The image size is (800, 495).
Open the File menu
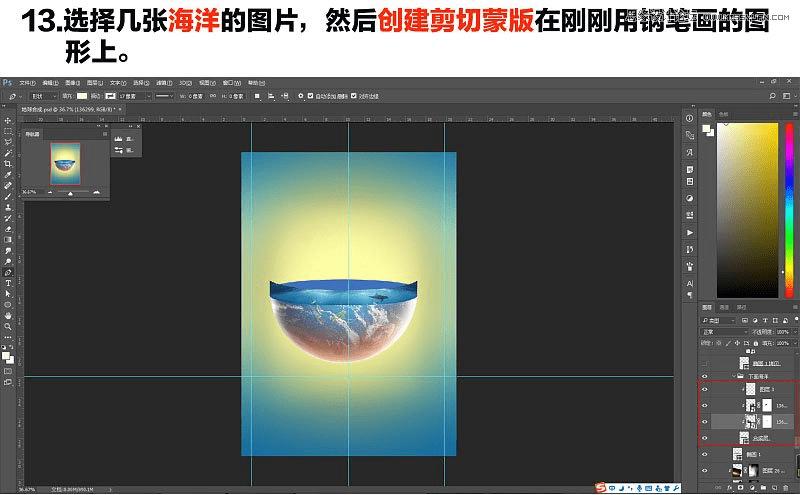[x=27, y=83]
